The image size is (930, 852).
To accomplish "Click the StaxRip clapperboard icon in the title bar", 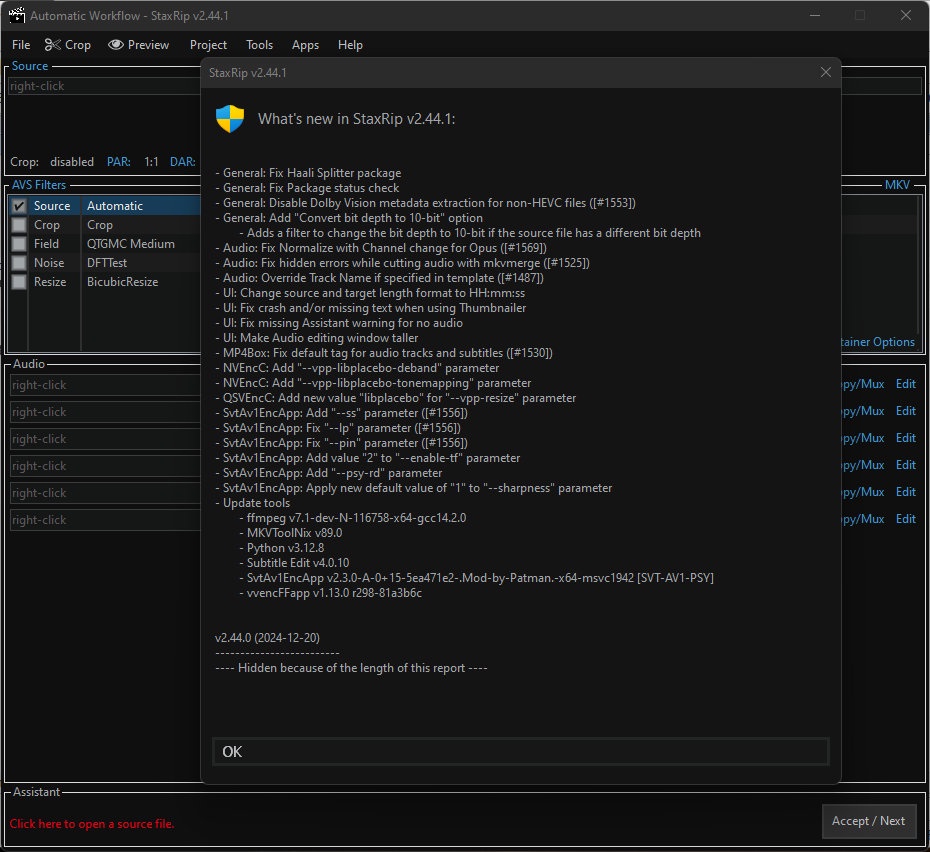I will [x=17, y=15].
